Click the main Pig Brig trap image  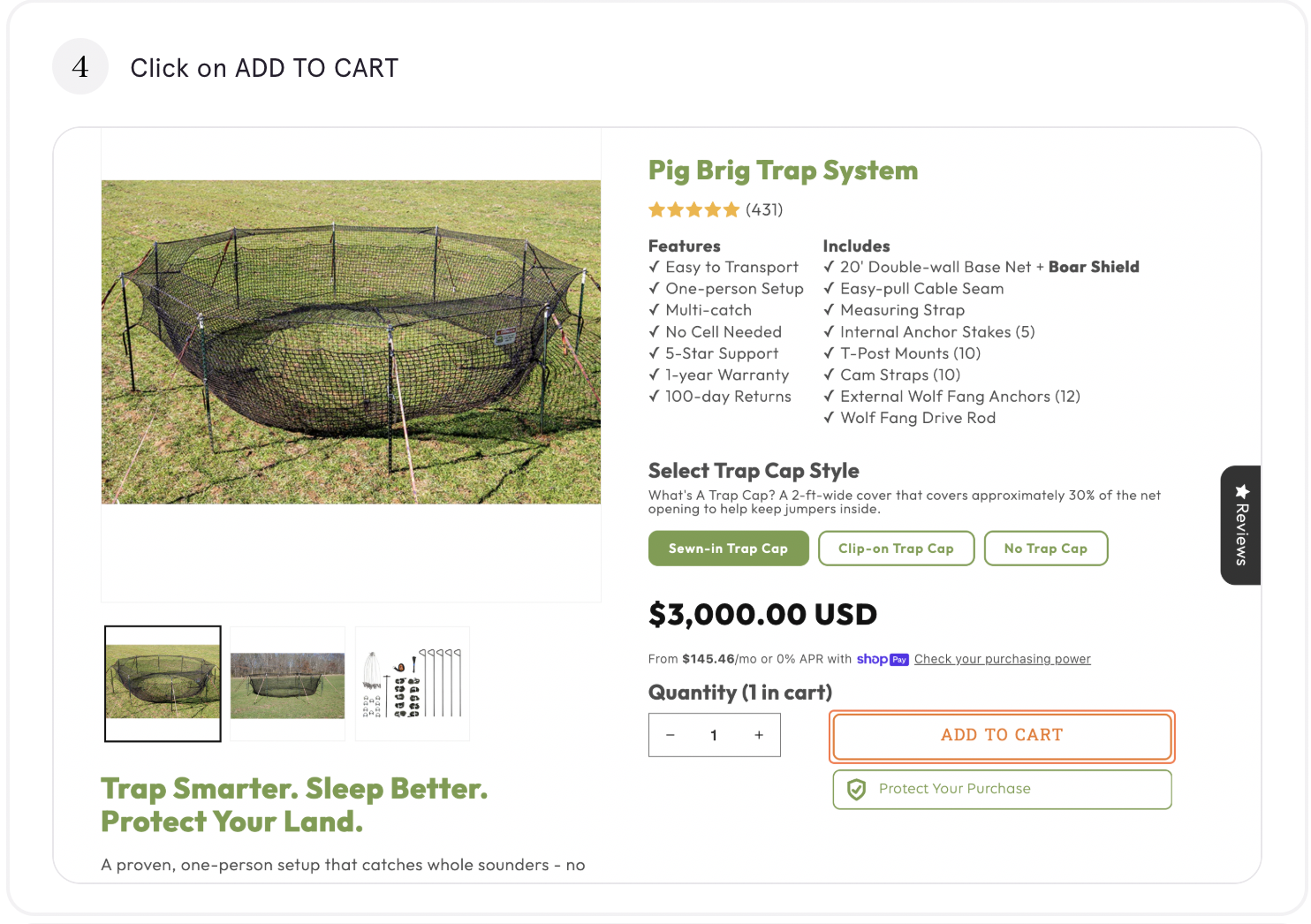(351, 342)
